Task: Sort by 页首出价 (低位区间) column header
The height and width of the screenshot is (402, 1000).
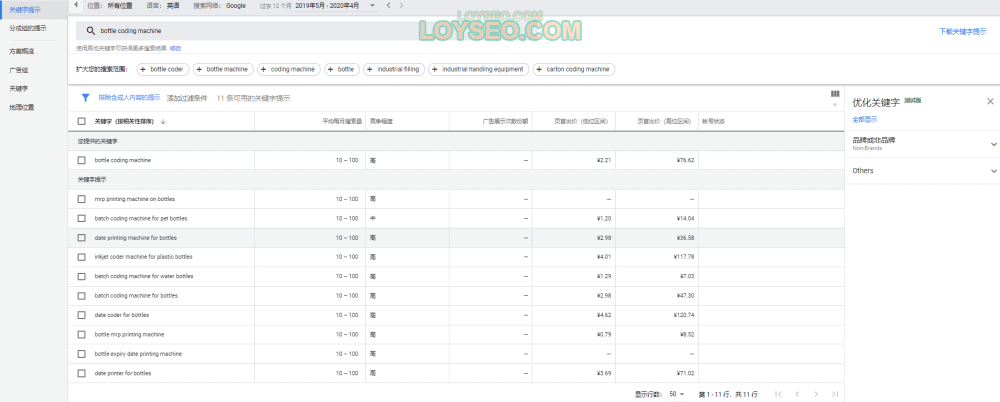Action: pyautogui.click(x=581, y=121)
